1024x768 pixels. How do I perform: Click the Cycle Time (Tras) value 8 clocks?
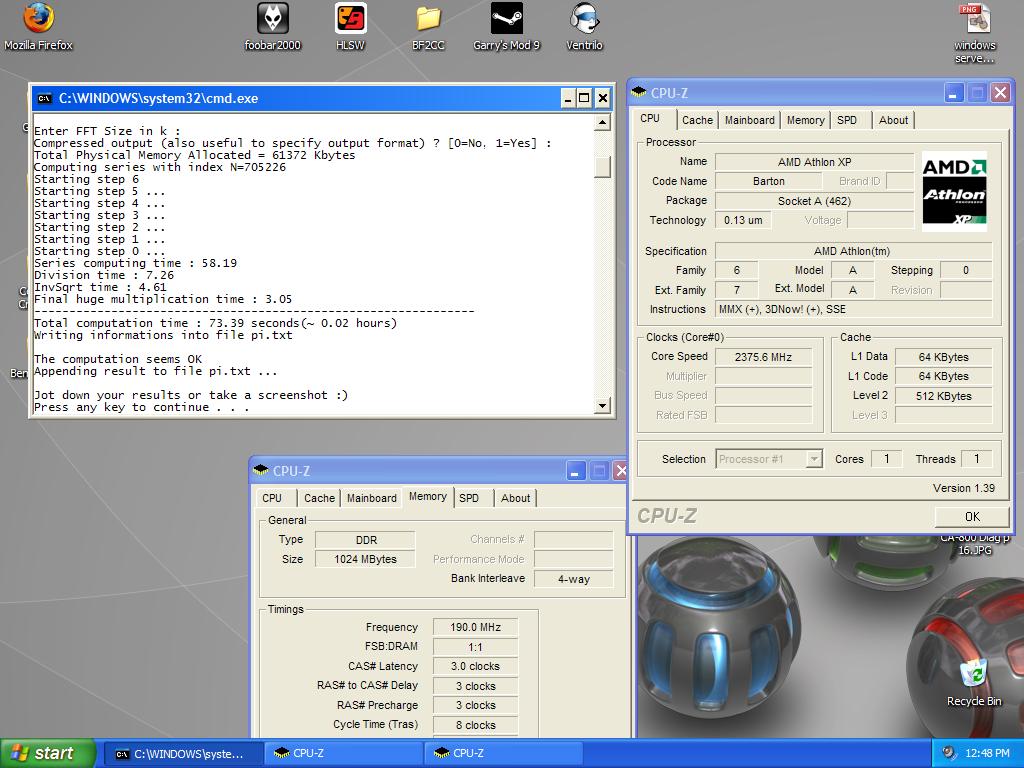pyautogui.click(x=475, y=725)
